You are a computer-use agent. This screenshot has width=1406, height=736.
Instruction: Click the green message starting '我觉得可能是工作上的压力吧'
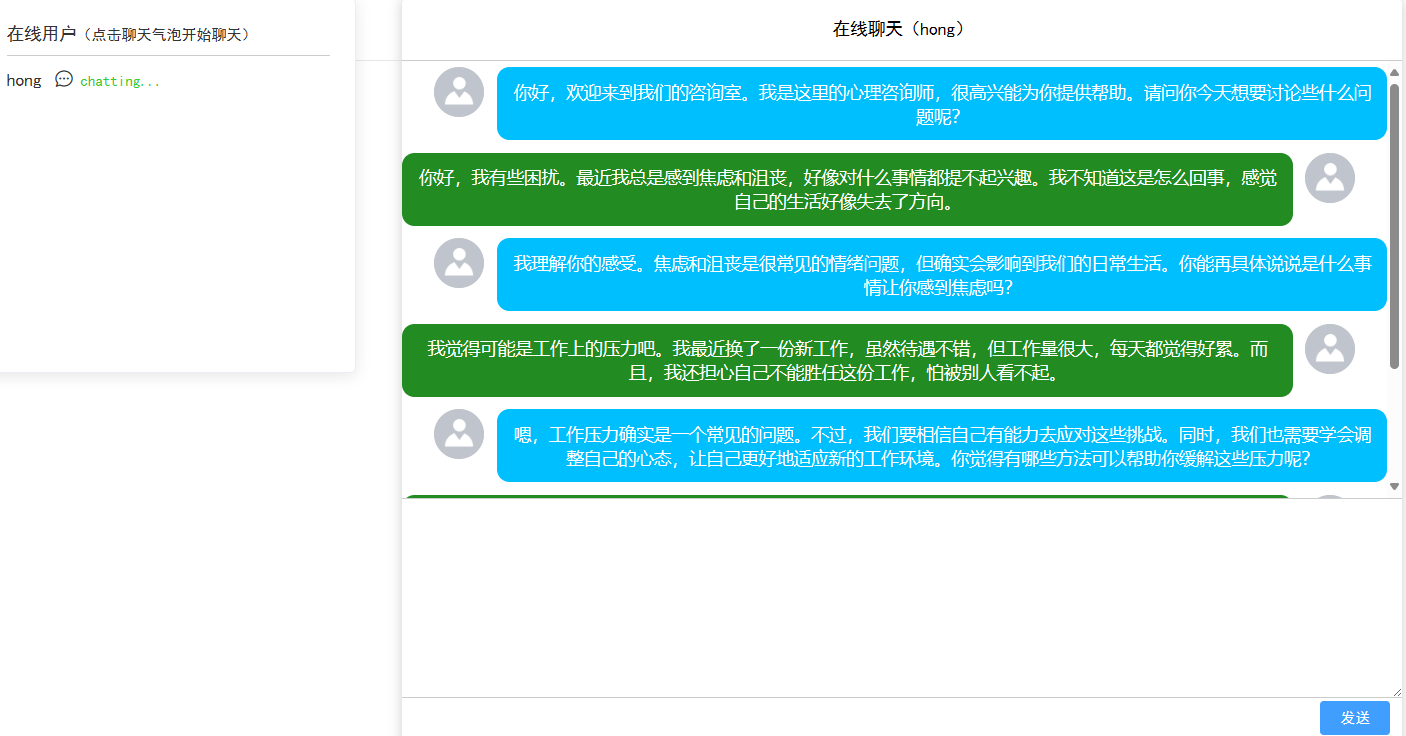click(x=847, y=361)
